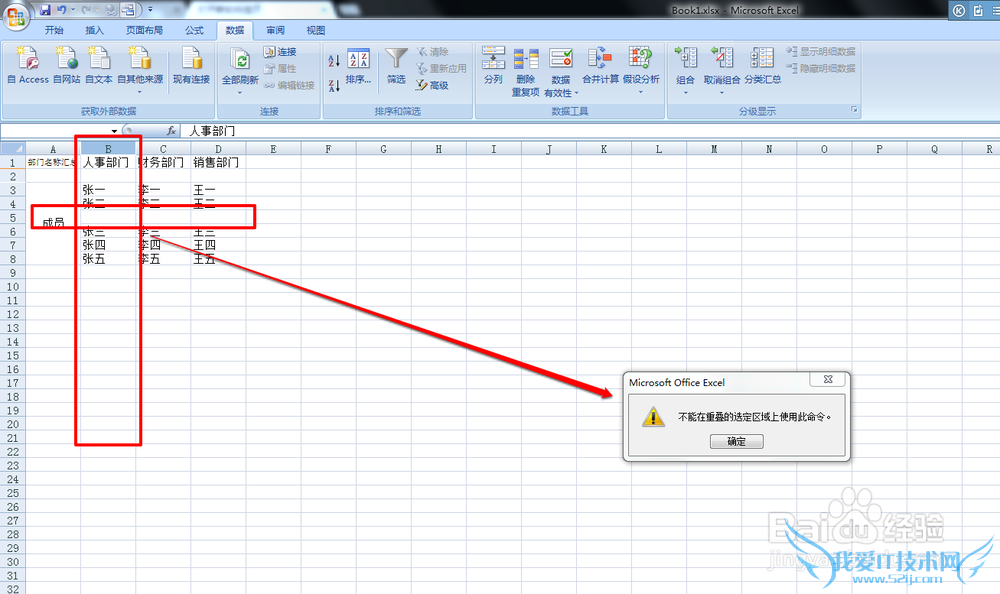Image resolution: width=1000 pixels, height=594 pixels.
Task: Select cell A1 部门名称汇总
Action: 53,163
